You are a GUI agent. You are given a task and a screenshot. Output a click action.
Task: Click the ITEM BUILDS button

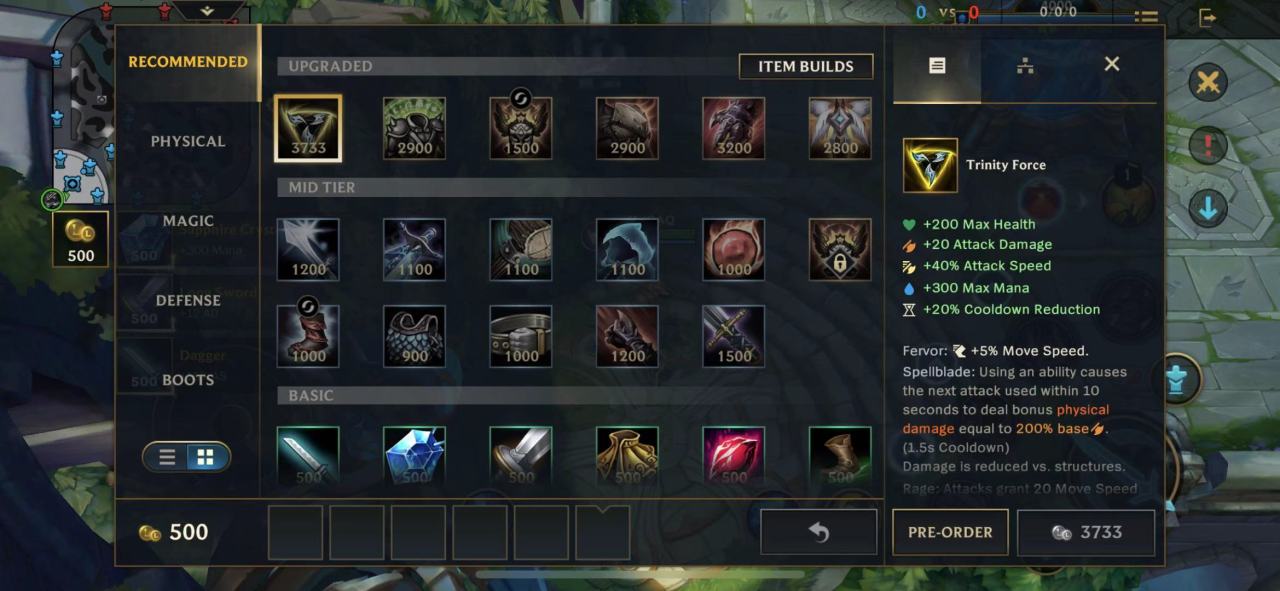[806, 66]
